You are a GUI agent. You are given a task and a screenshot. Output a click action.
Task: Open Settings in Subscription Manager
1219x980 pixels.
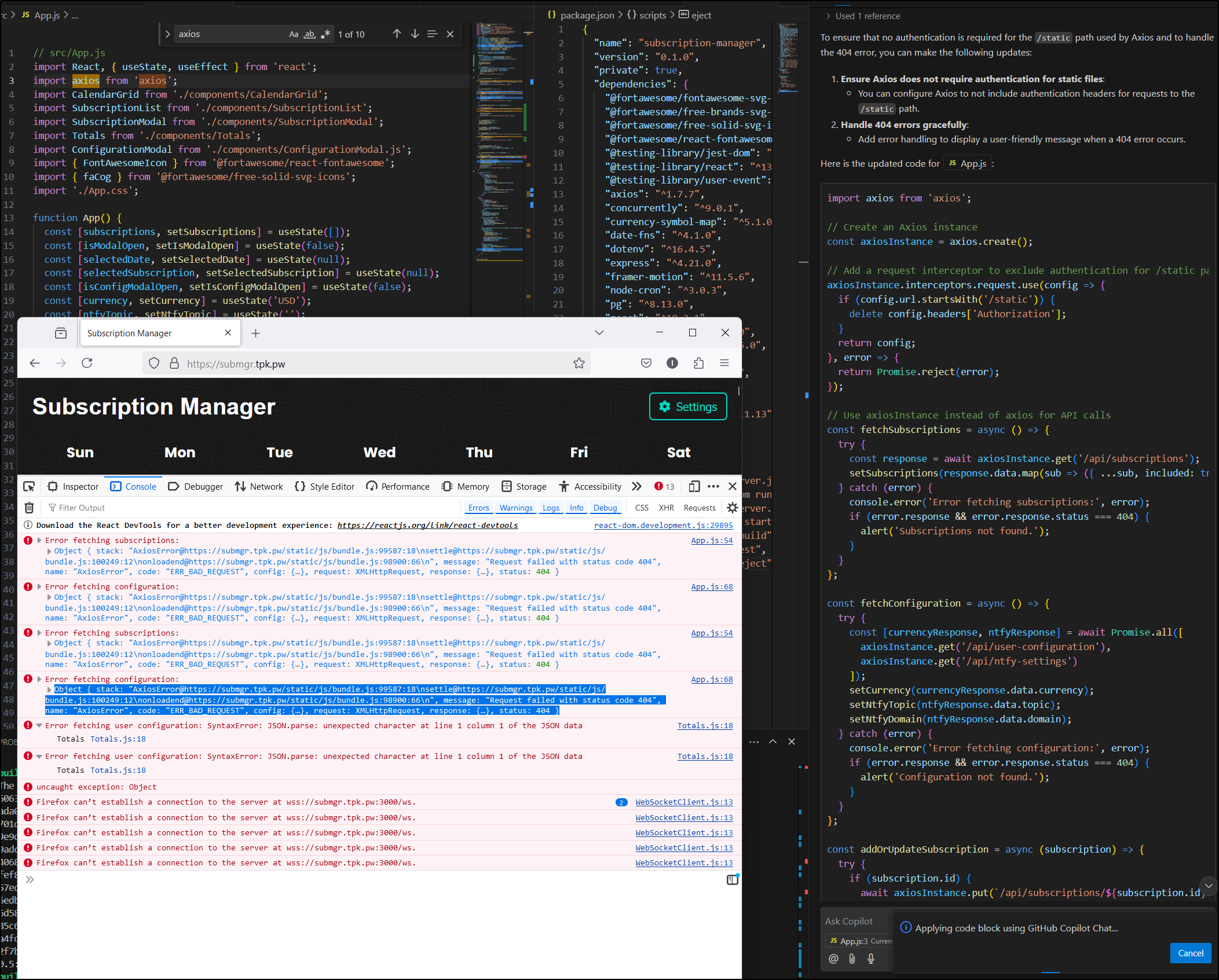coord(688,407)
